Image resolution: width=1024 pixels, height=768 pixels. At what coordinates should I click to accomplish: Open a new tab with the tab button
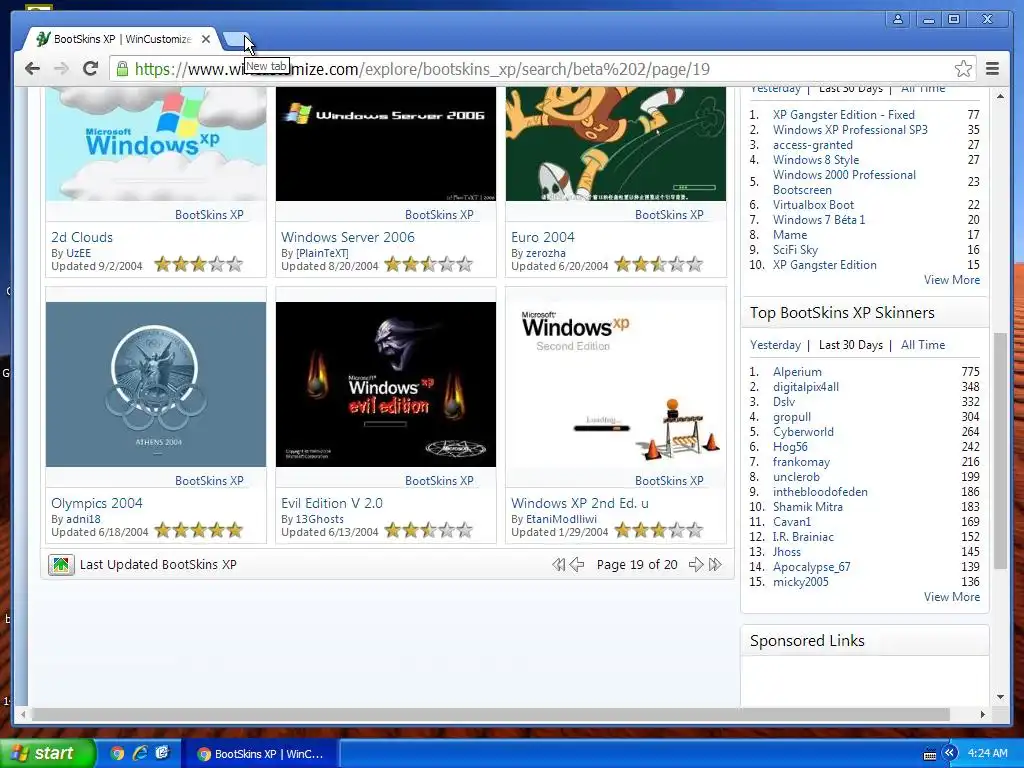coord(235,40)
